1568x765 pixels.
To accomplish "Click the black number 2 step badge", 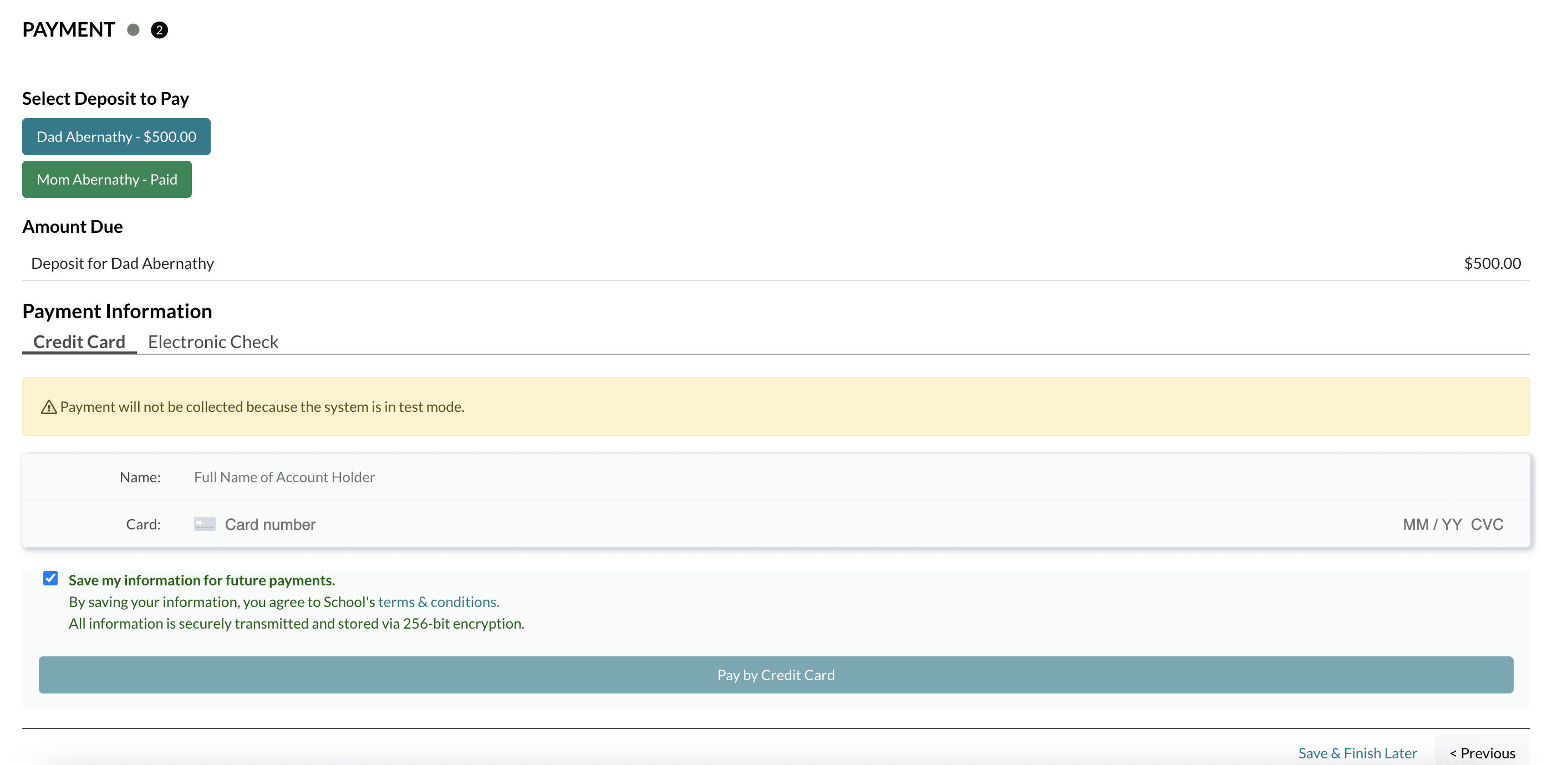I will 160,30.
